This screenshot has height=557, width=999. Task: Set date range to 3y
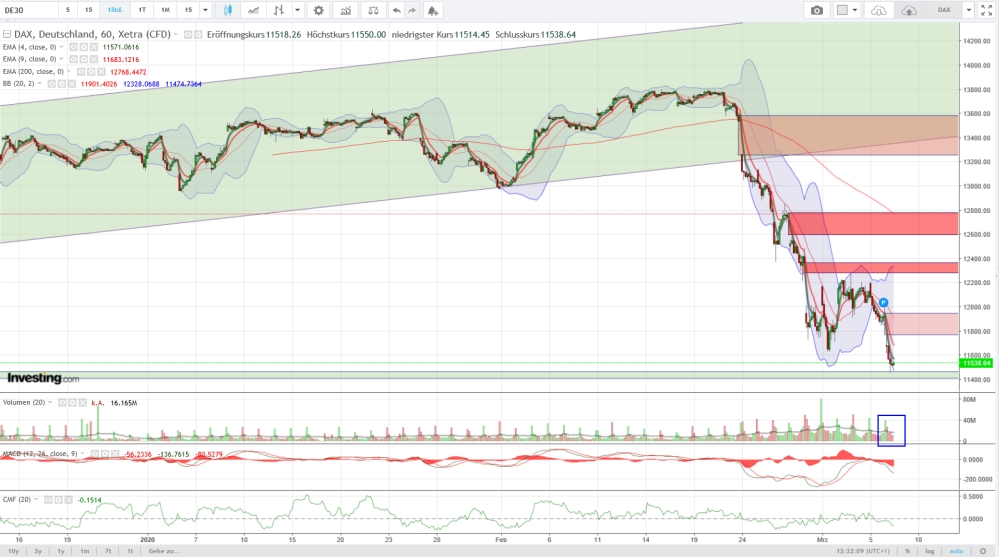click(x=38, y=551)
